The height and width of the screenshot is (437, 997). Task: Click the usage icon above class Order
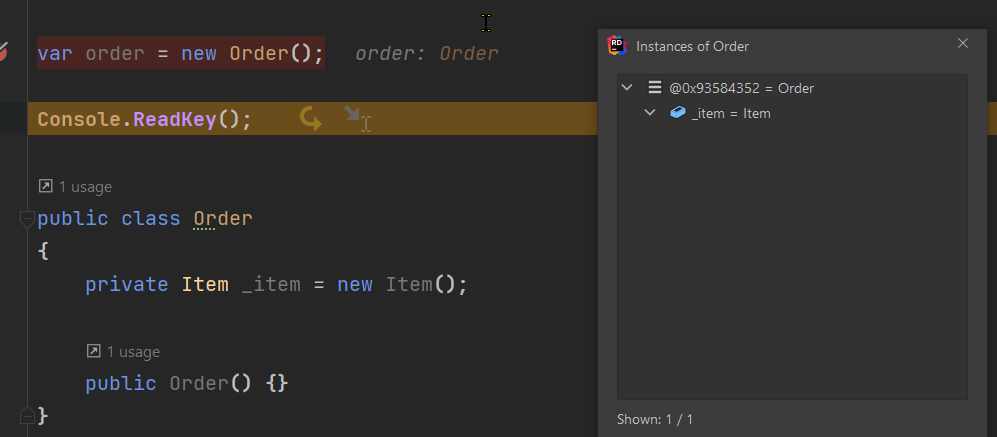tap(45, 187)
